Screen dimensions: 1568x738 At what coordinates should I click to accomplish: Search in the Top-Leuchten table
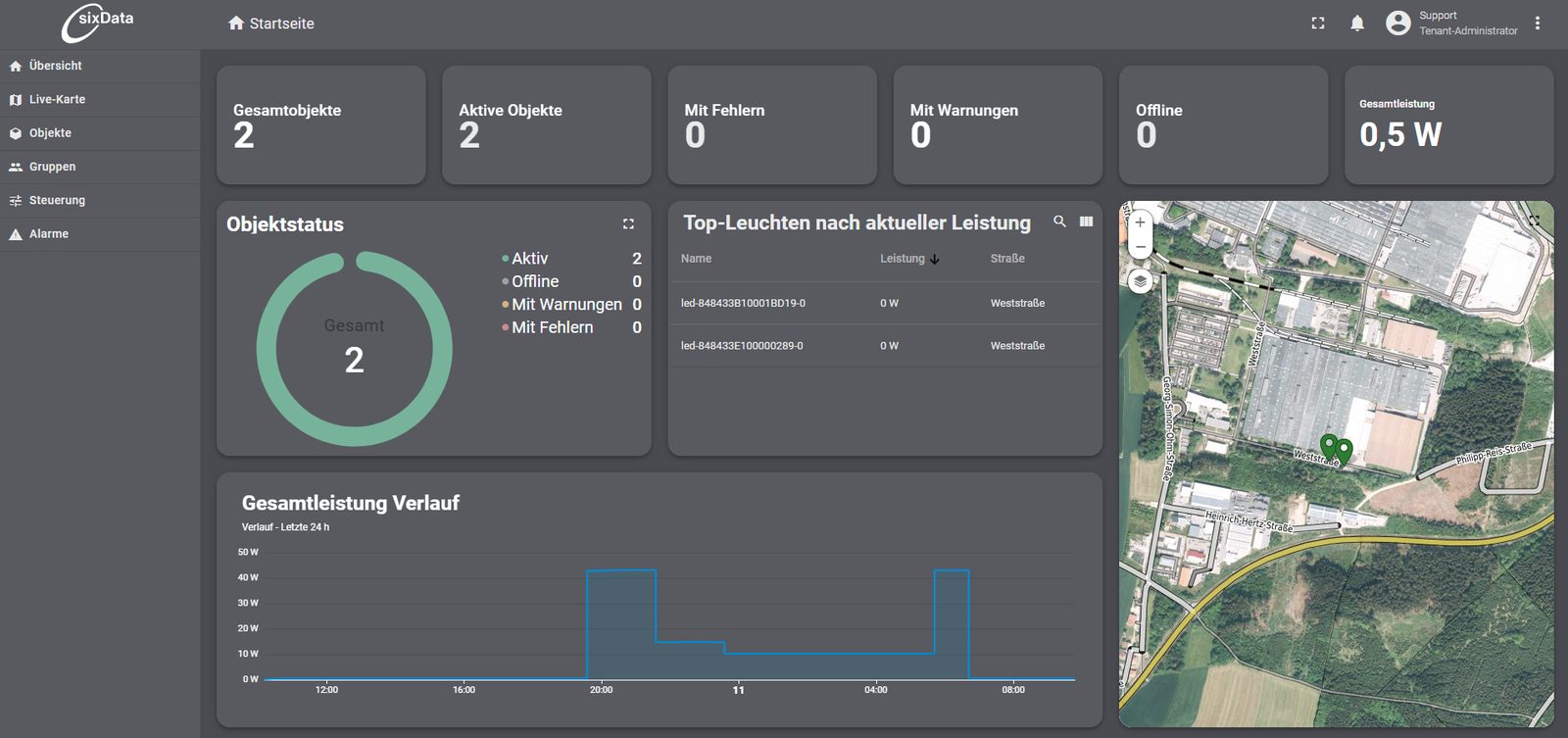1059,221
